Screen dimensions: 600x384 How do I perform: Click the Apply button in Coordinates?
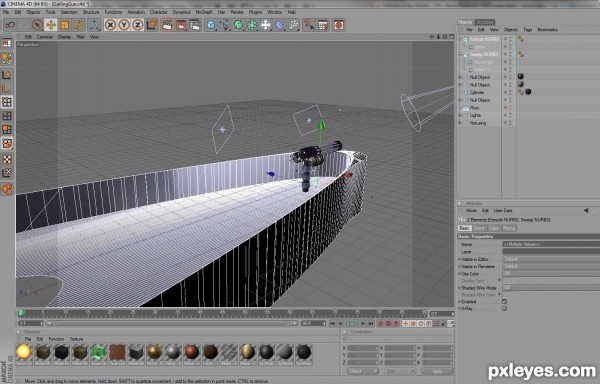pyautogui.click(x=437, y=371)
